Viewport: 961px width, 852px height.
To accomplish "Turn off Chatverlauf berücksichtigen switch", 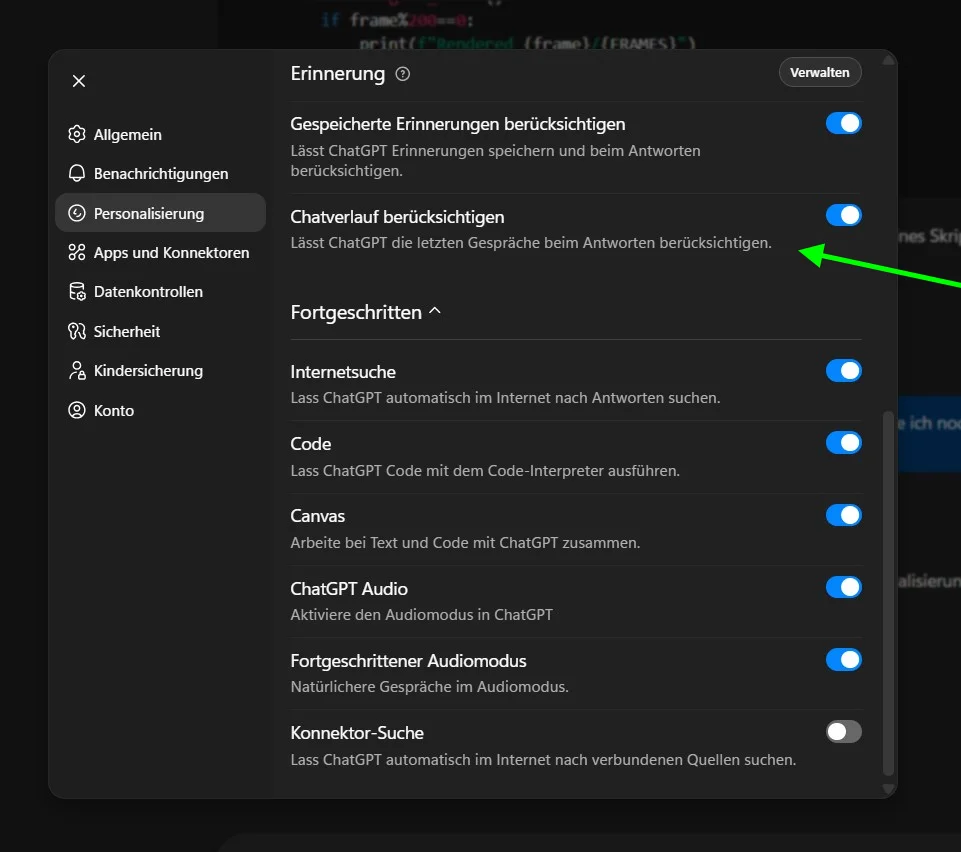I will pos(843,215).
